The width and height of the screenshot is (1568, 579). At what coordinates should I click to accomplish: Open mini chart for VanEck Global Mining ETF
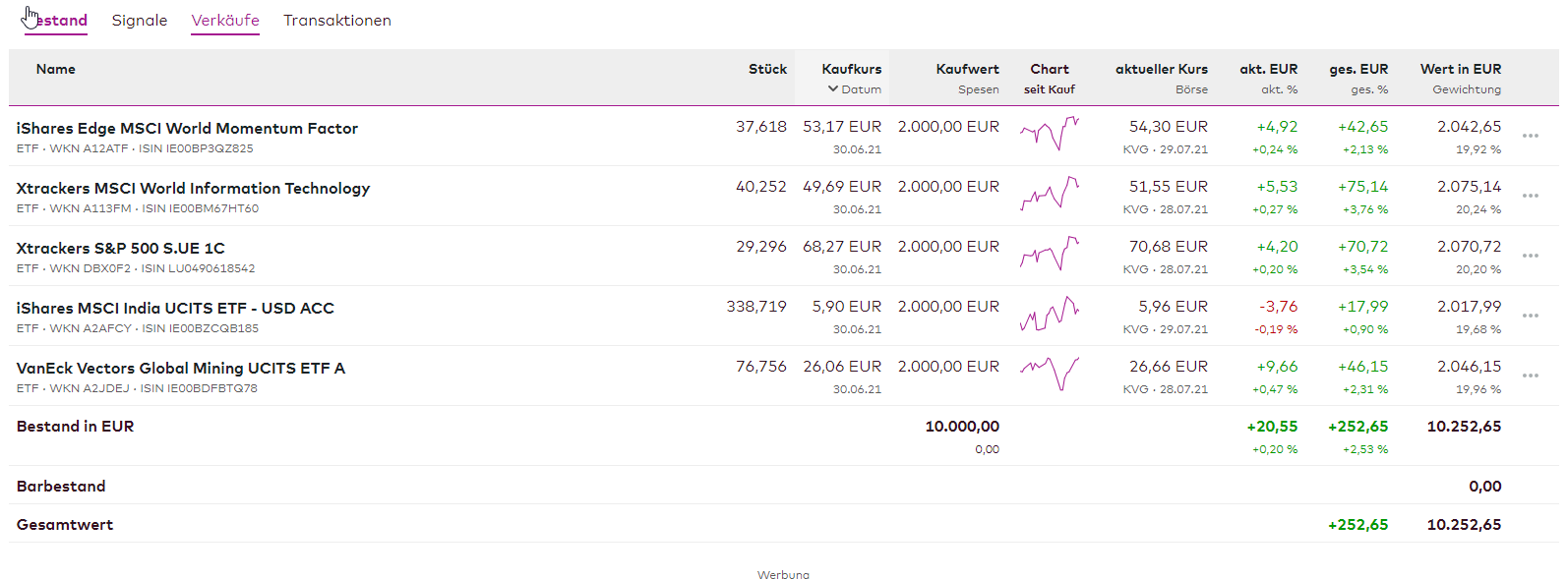point(1049,373)
